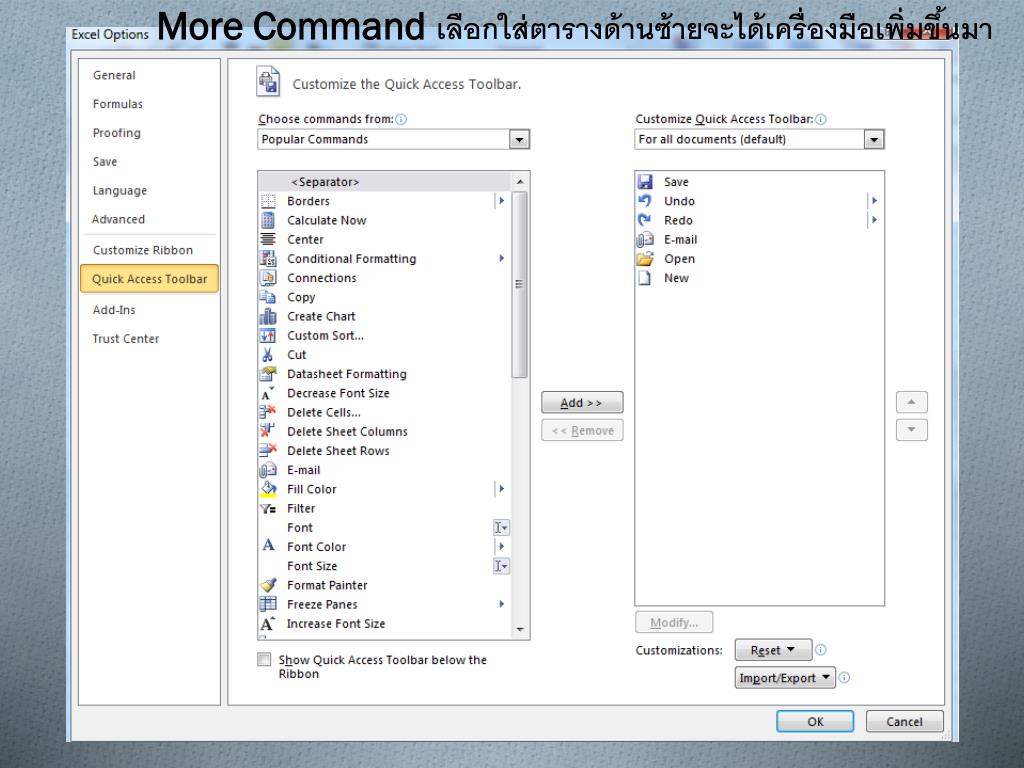Select the Borders command icon
Image resolution: width=1024 pixels, height=768 pixels.
click(268, 201)
